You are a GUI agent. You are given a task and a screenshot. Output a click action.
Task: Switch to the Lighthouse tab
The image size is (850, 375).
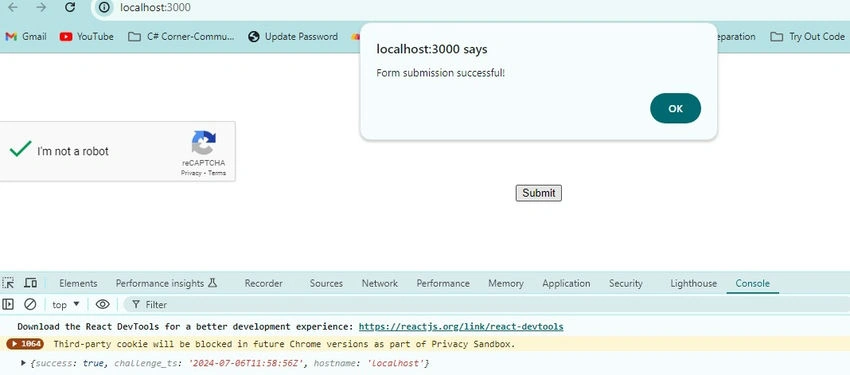[x=693, y=283]
